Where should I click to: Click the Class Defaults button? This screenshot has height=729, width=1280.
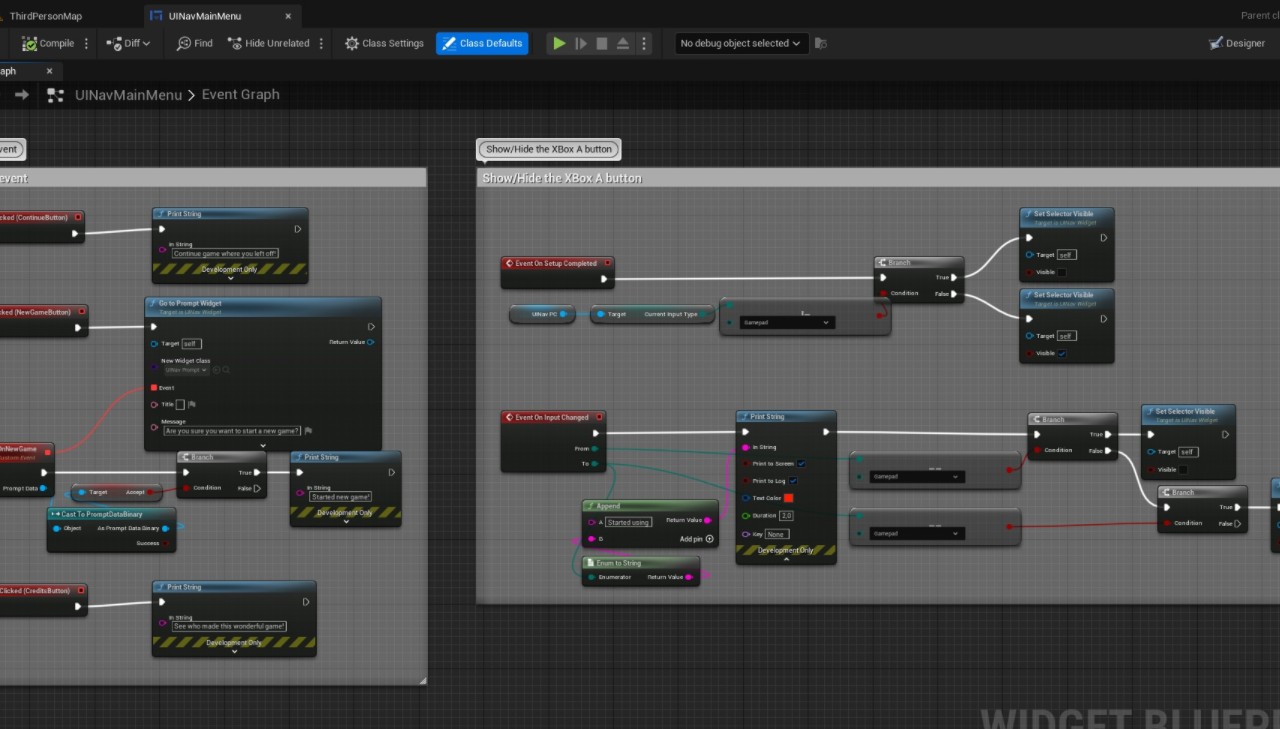(x=482, y=43)
